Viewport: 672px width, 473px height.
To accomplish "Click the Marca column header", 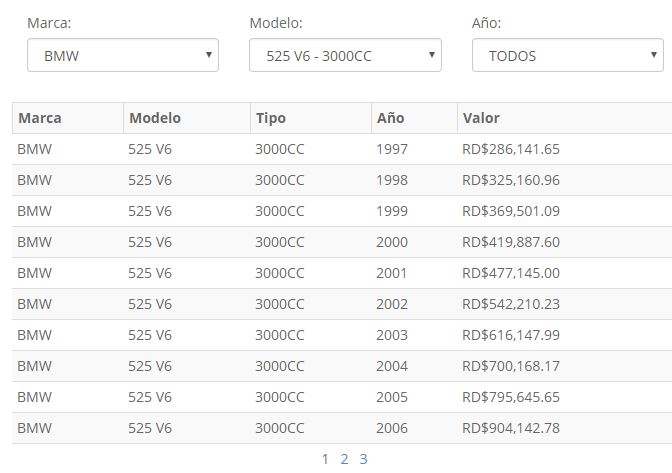I will point(40,118).
